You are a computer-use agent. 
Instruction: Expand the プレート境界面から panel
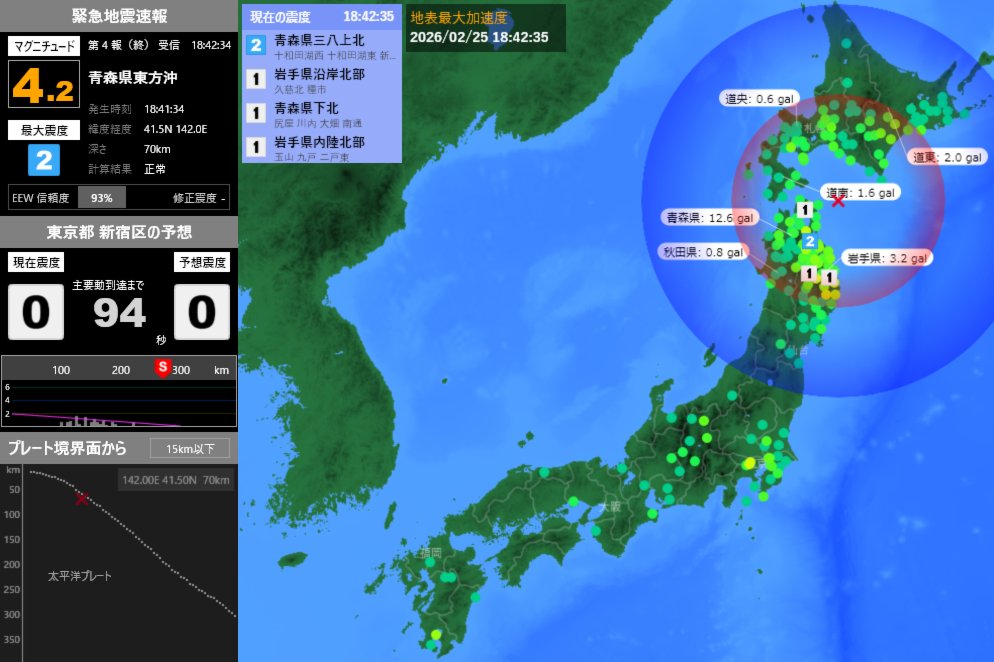[70, 449]
